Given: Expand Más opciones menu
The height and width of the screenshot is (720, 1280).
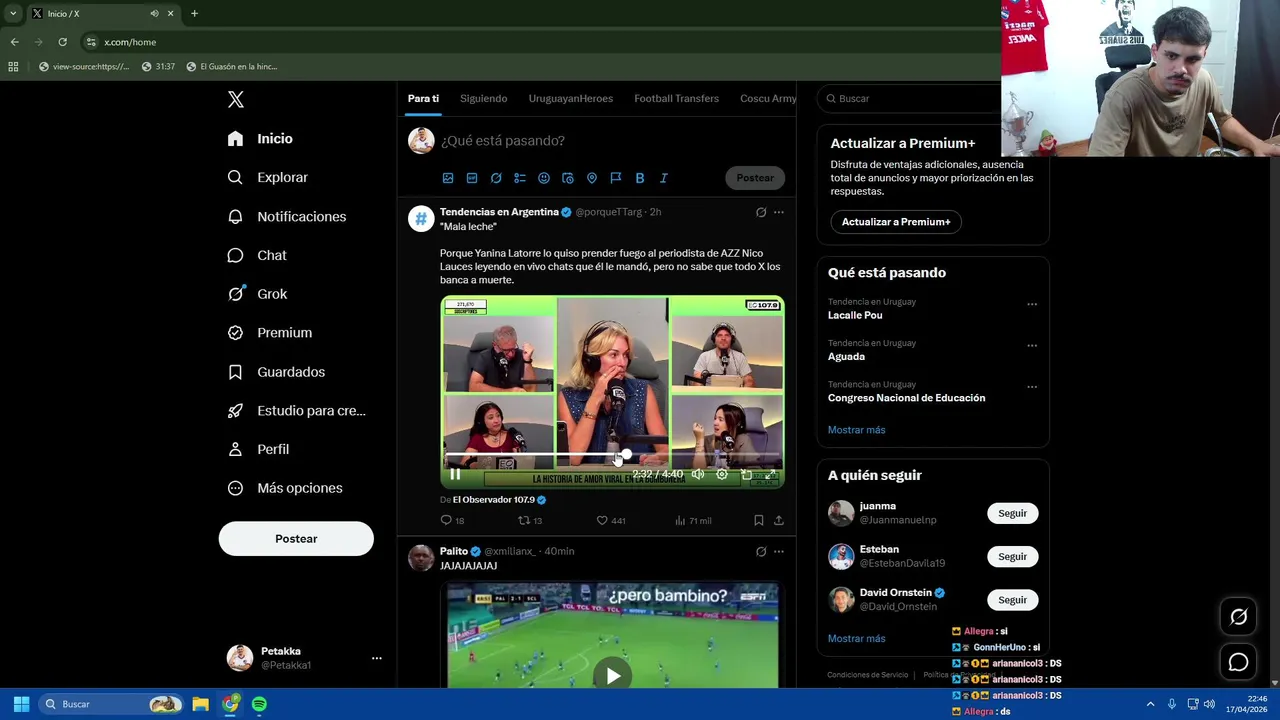Looking at the screenshot, I should coord(285,488).
